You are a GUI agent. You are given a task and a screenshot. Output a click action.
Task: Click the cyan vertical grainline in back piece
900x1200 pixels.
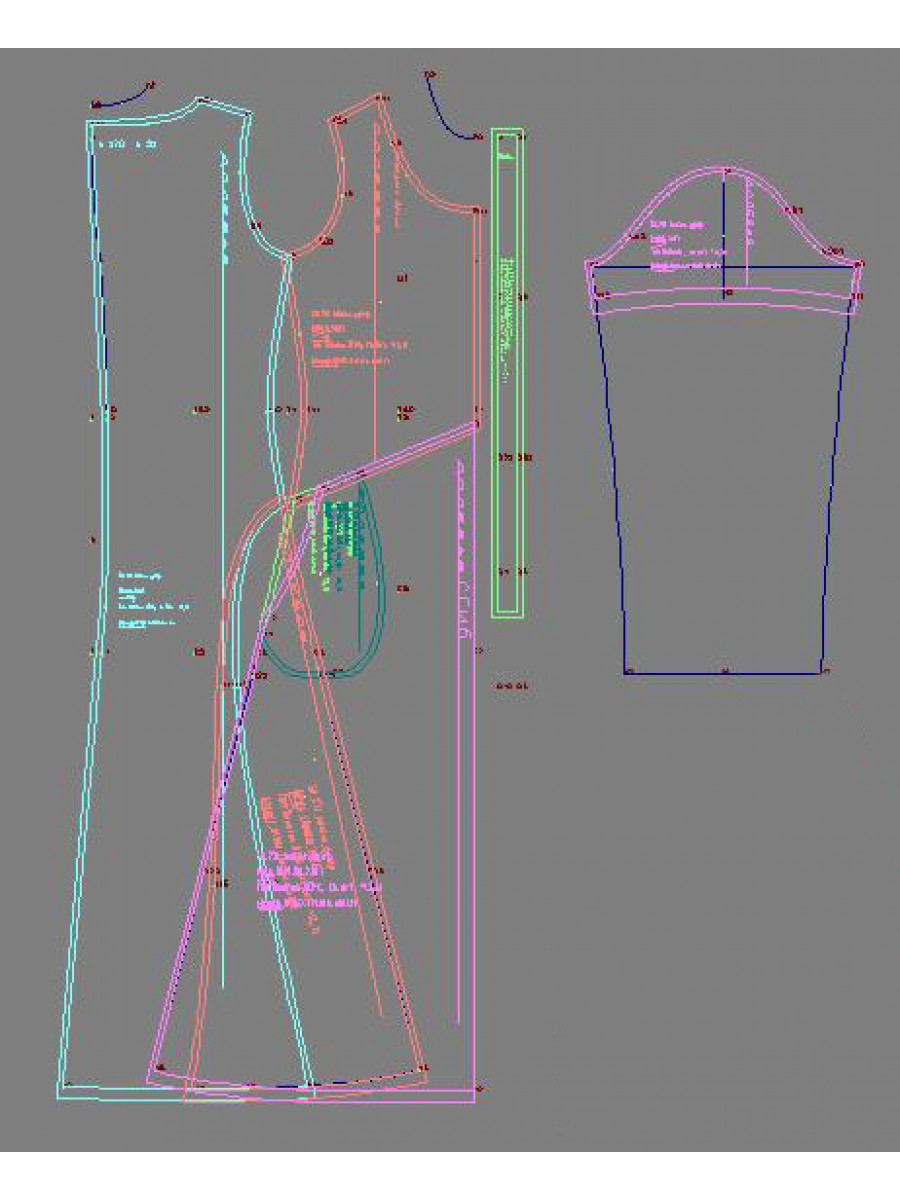(x=224, y=600)
